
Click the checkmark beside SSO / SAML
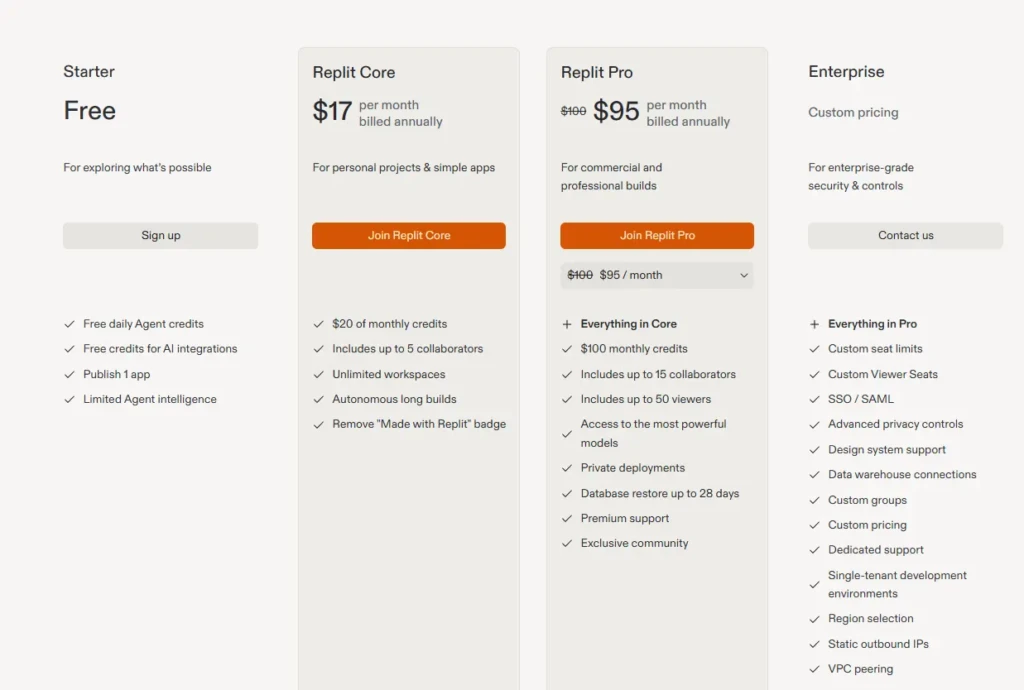814,399
